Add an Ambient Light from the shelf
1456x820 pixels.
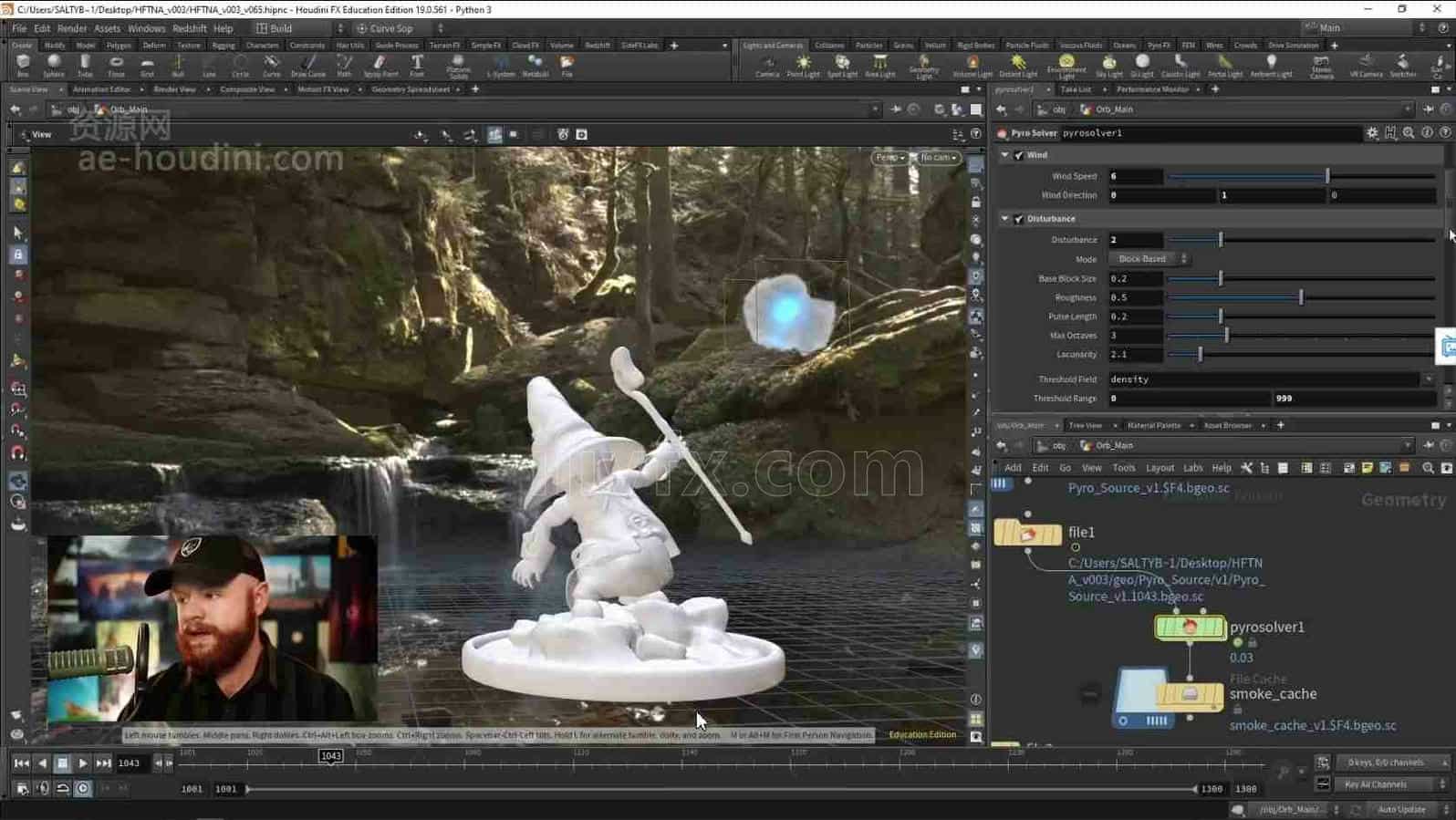(1271, 65)
